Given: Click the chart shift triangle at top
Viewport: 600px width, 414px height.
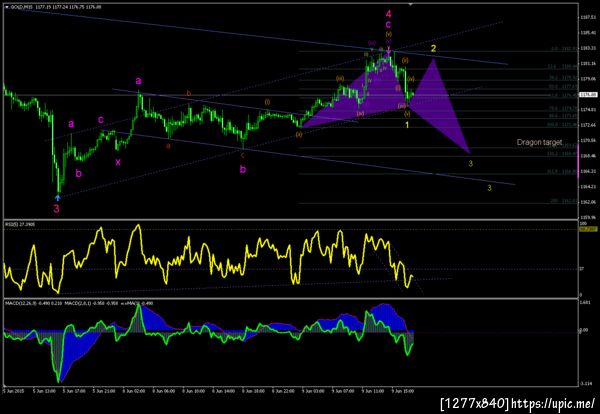Looking at the screenshot, I should pos(411,4).
